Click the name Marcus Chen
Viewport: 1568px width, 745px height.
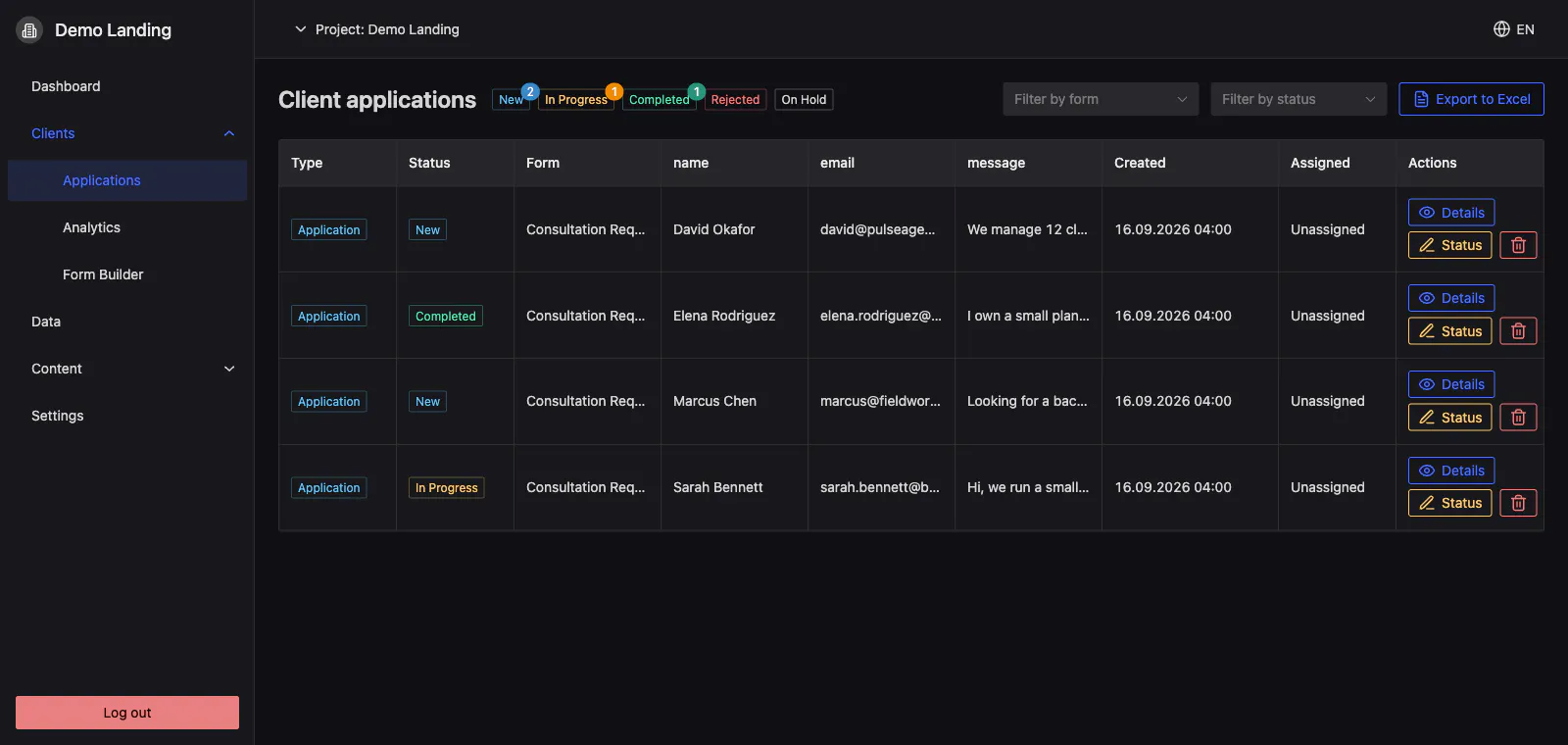click(x=714, y=401)
